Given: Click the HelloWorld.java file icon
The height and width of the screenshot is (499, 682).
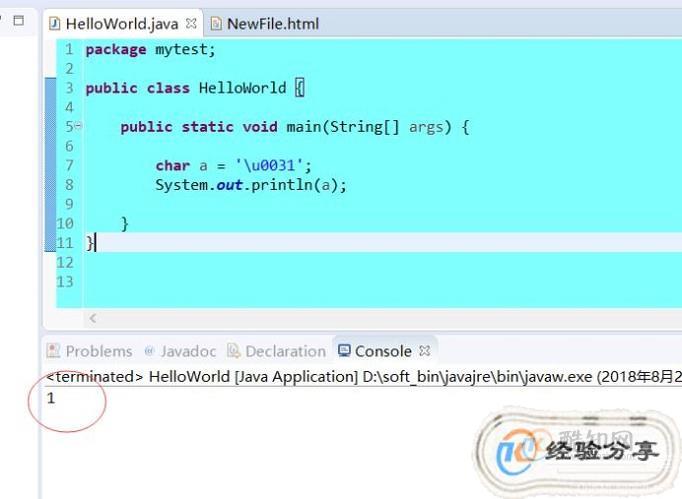Looking at the screenshot, I should [54, 23].
